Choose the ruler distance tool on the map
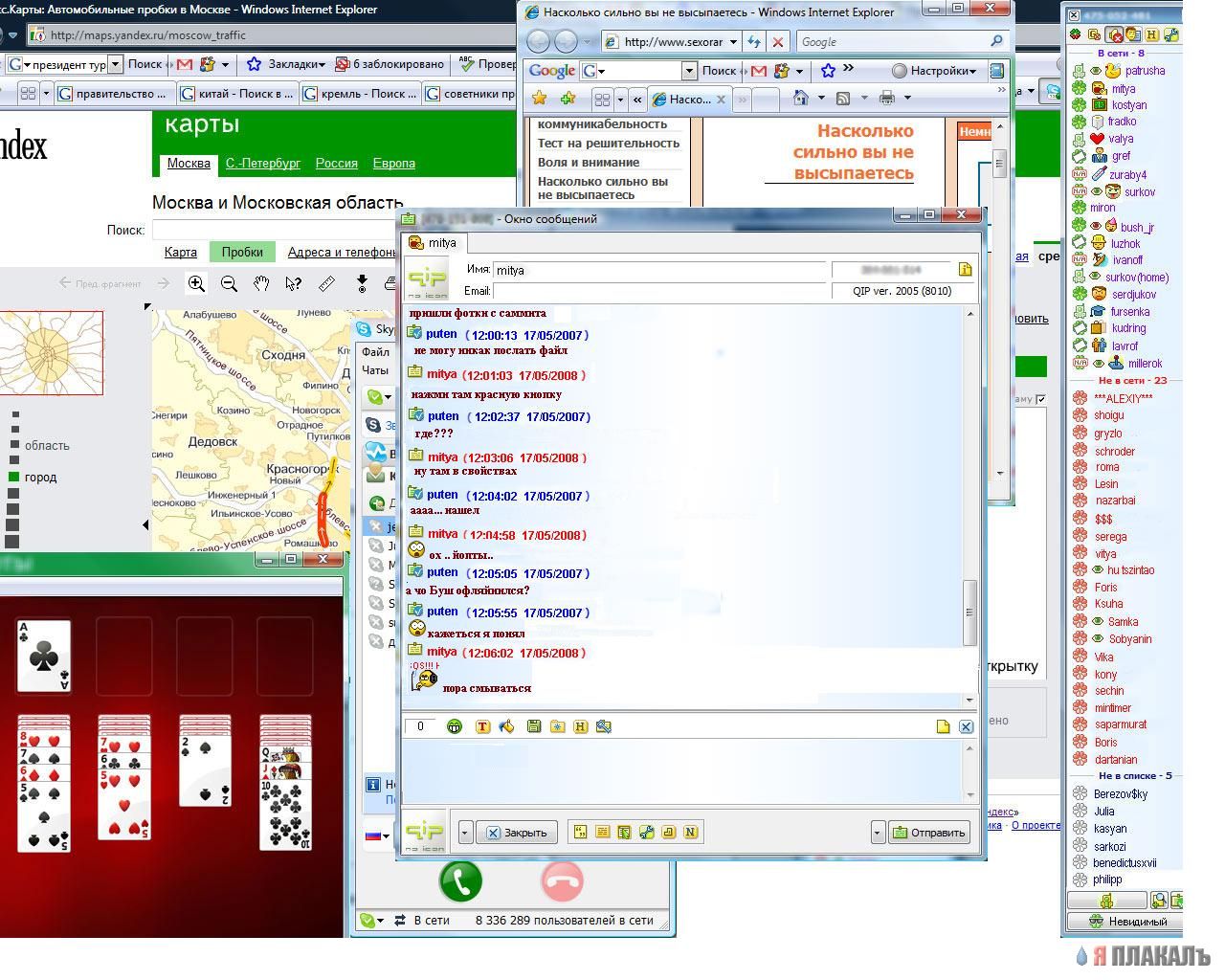This screenshot has height=980, width=1225. point(326,283)
